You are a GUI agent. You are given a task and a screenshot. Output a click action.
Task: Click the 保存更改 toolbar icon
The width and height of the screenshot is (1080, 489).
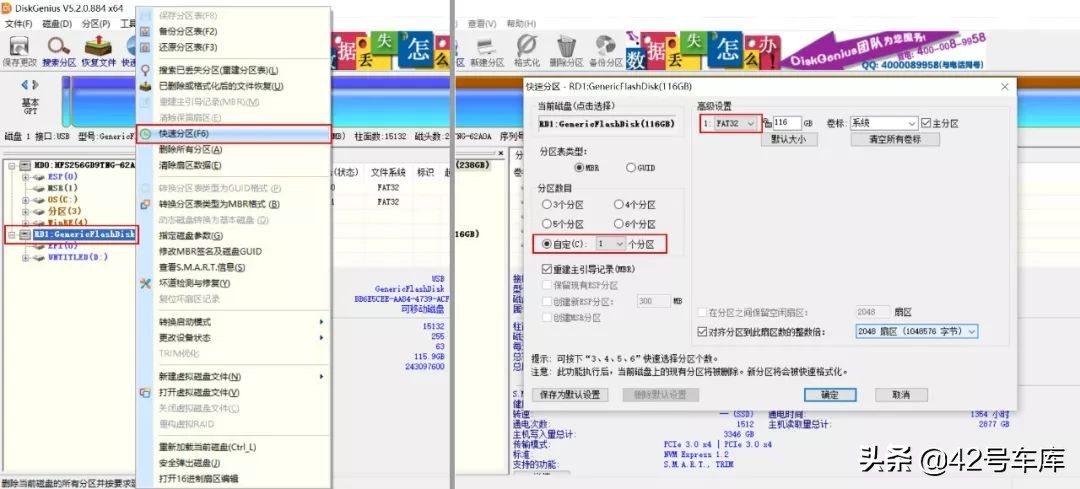pos(19,46)
